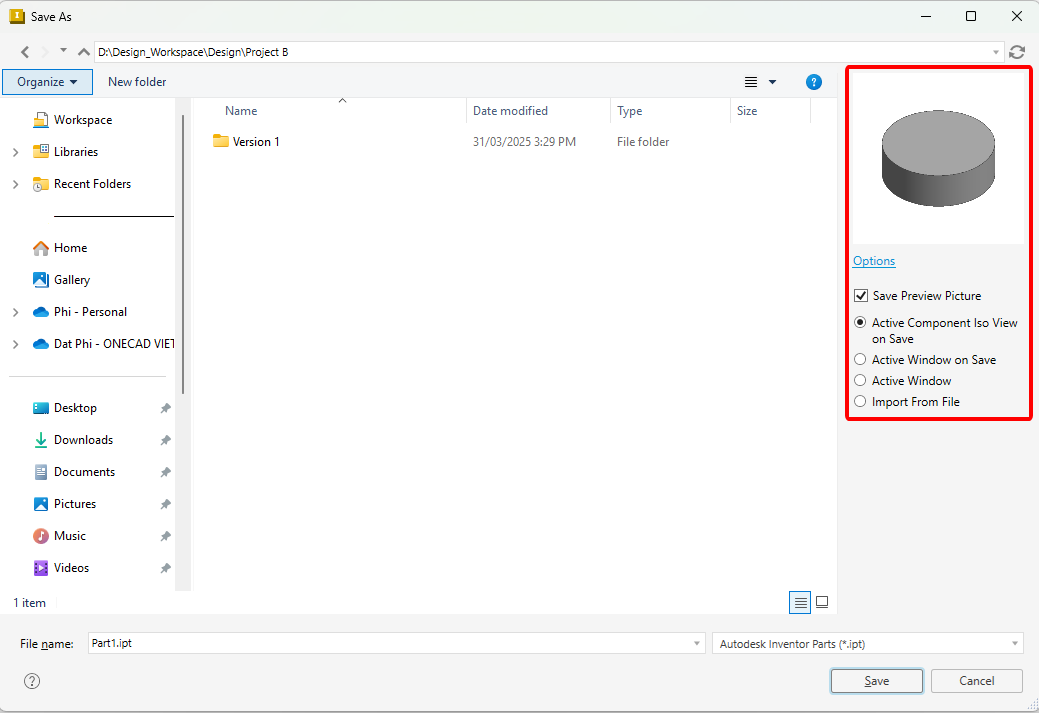Click the question mark help icon at bottom
The height and width of the screenshot is (713, 1039).
[32, 681]
